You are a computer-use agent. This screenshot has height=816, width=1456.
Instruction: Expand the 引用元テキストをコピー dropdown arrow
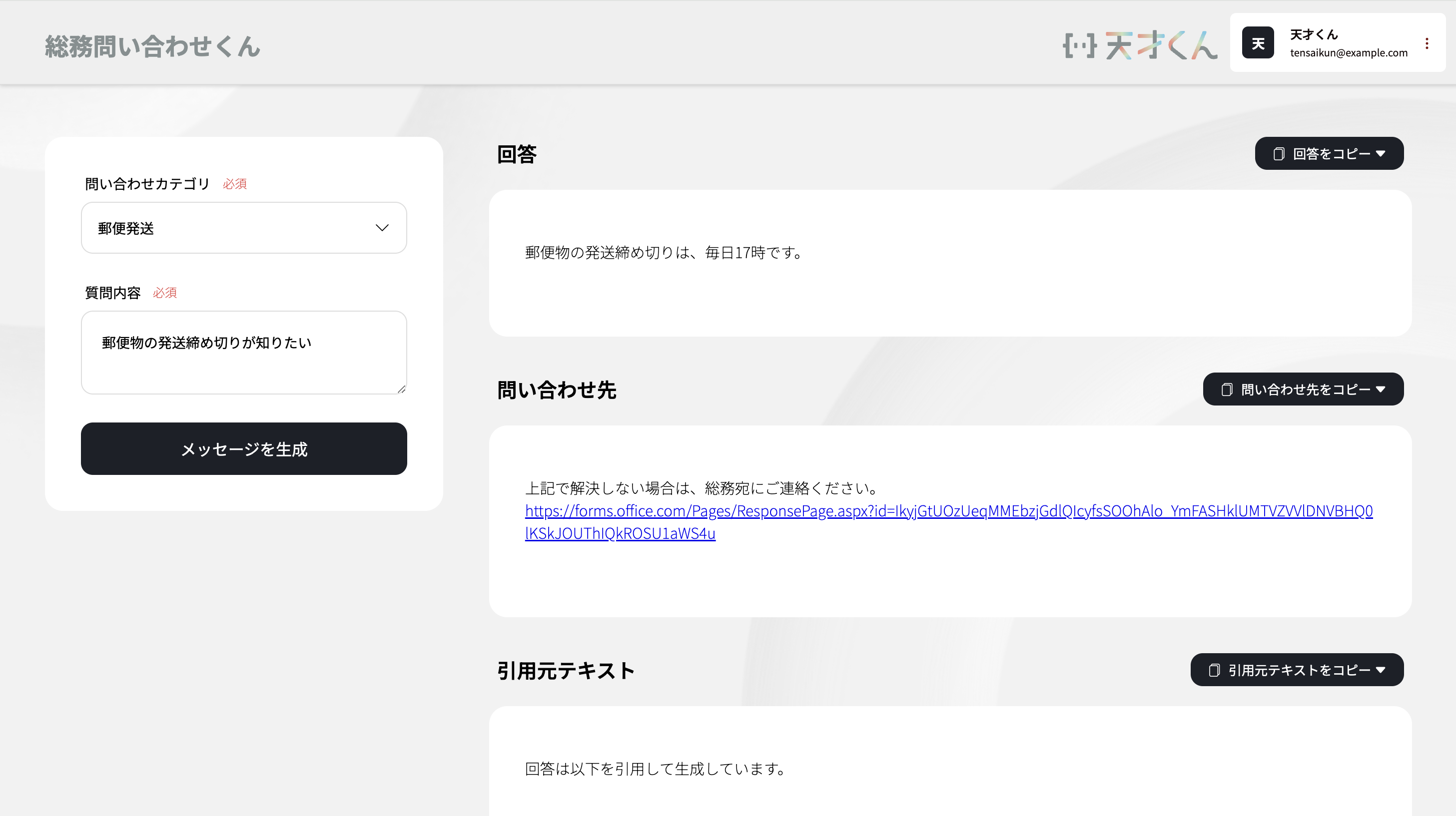tap(1381, 670)
